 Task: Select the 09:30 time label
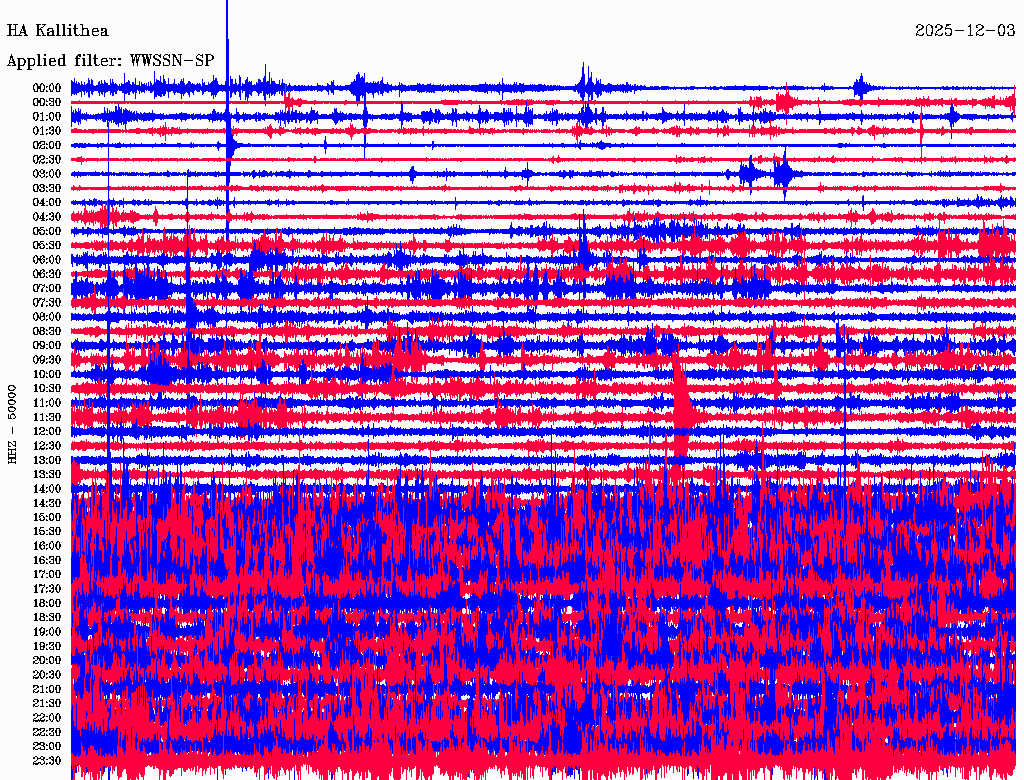point(47,360)
